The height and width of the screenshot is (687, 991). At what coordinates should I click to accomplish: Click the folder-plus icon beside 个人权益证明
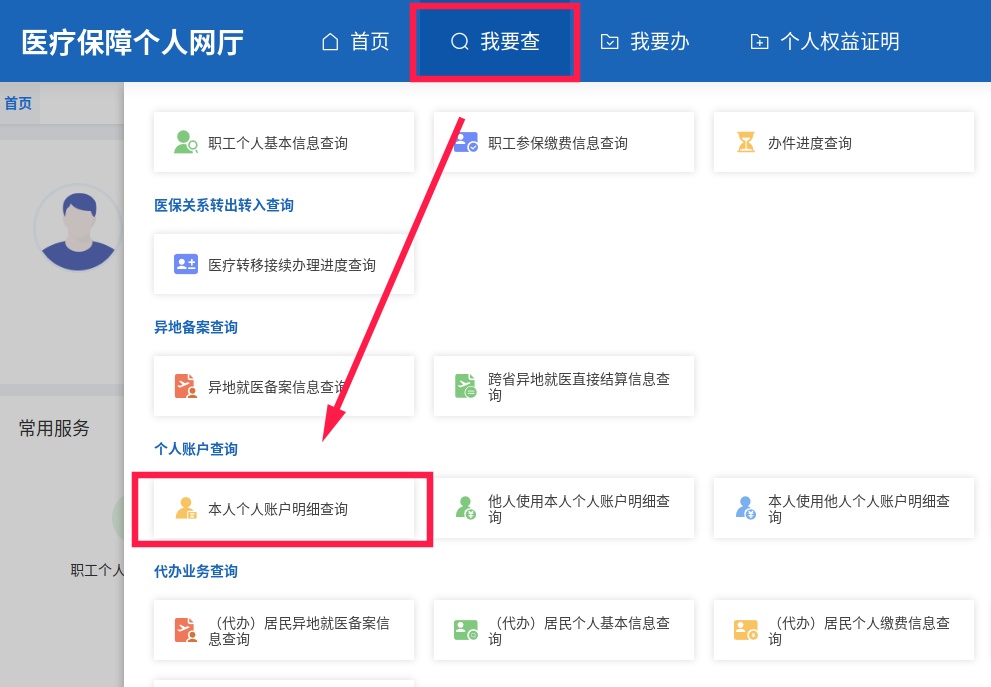pos(759,42)
